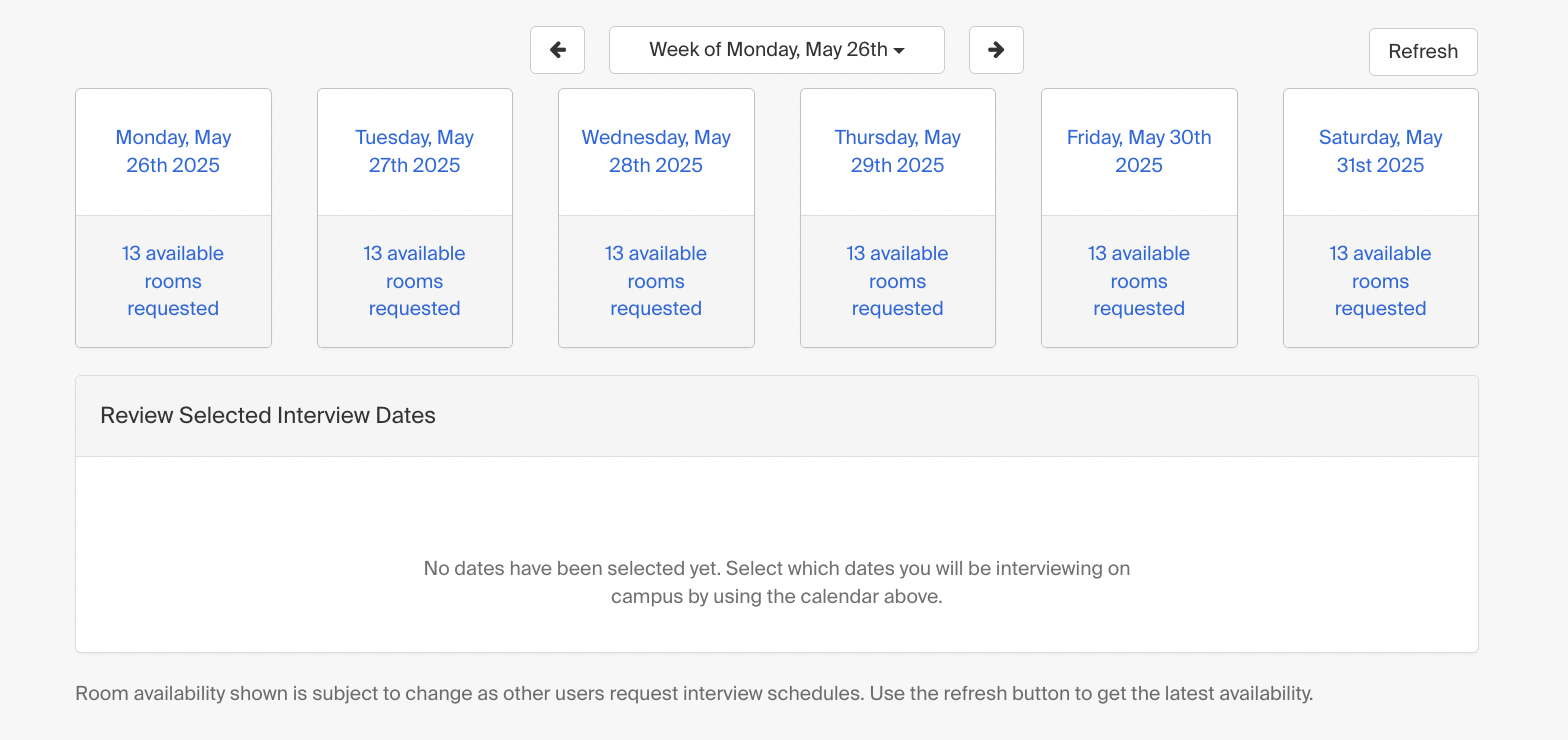The image size is (1568, 740).
Task: Open Tuesday's 13 available rooms link
Action: [414, 281]
